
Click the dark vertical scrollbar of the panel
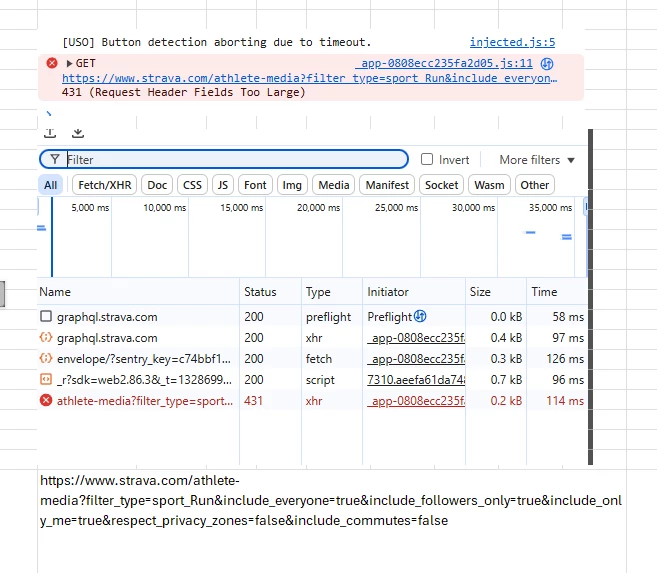pyautogui.click(x=590, y=297)
